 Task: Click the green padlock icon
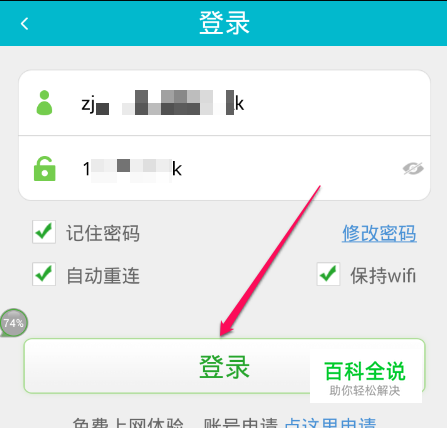tap(45, 169)
